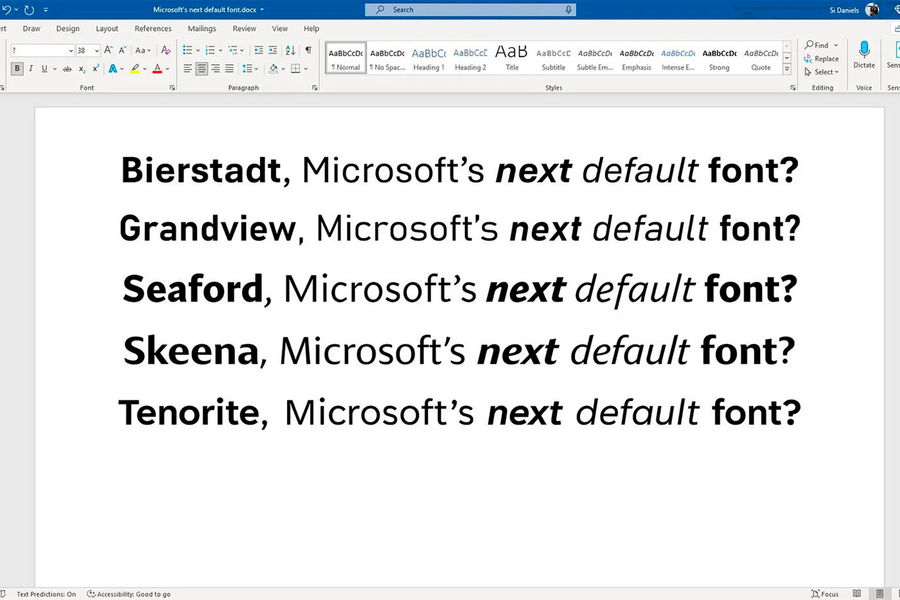Screen dimensions: 900x600
Task: Apply red font color
Action: point(157,69)
